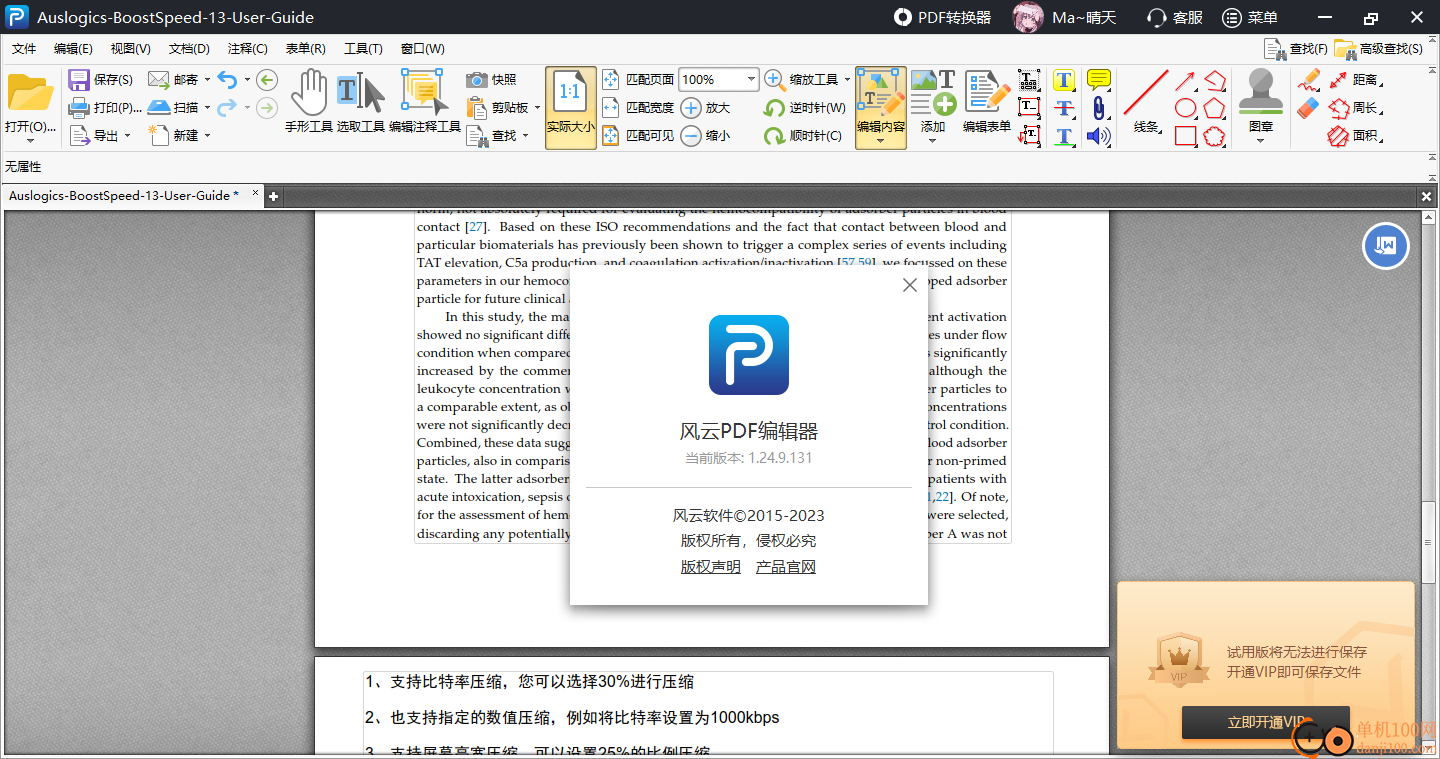Click the Save floppy disk icon
The image size is (1440, 759).
pos(79,79)
